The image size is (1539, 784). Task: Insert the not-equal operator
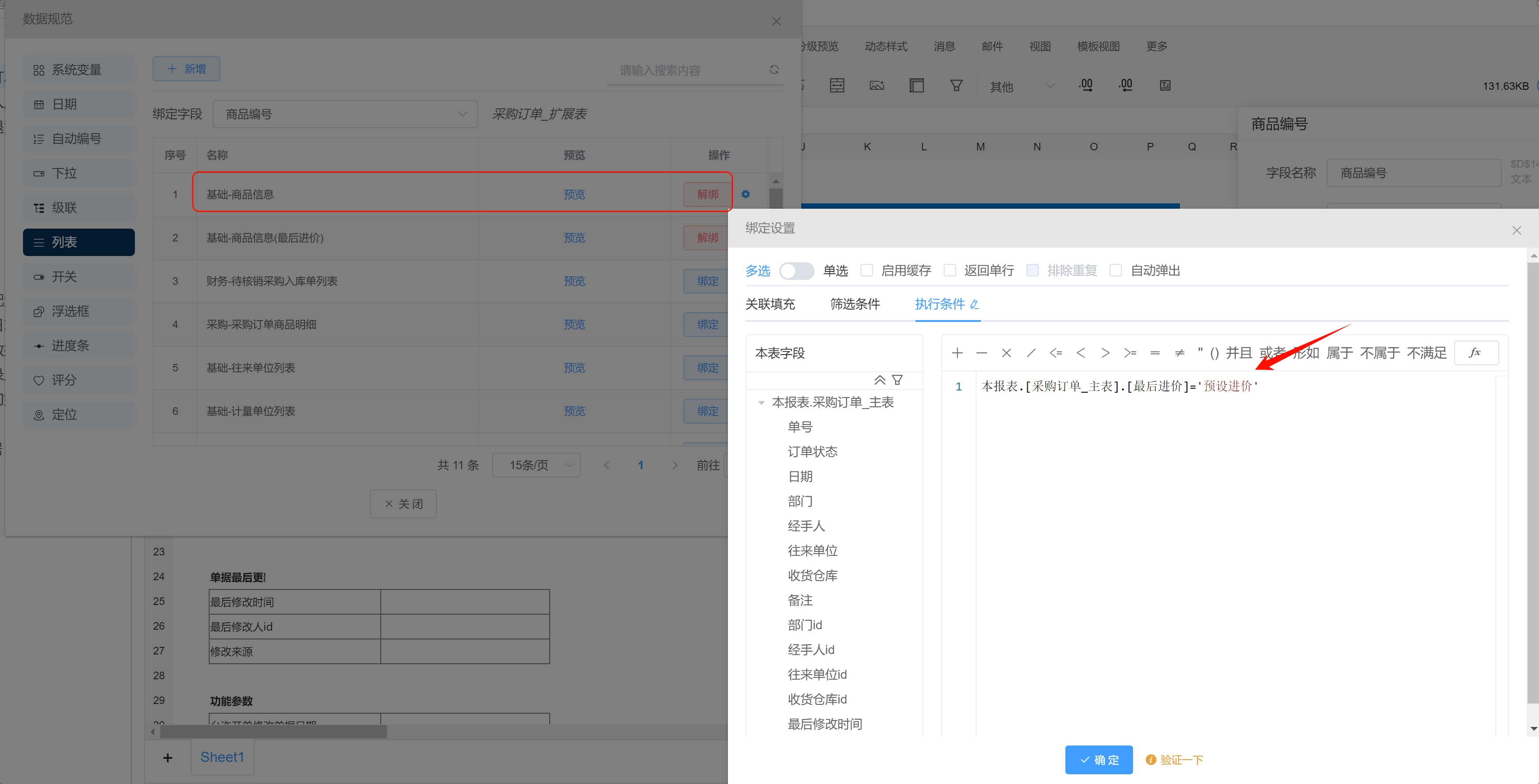click(x=1179, y=353)
